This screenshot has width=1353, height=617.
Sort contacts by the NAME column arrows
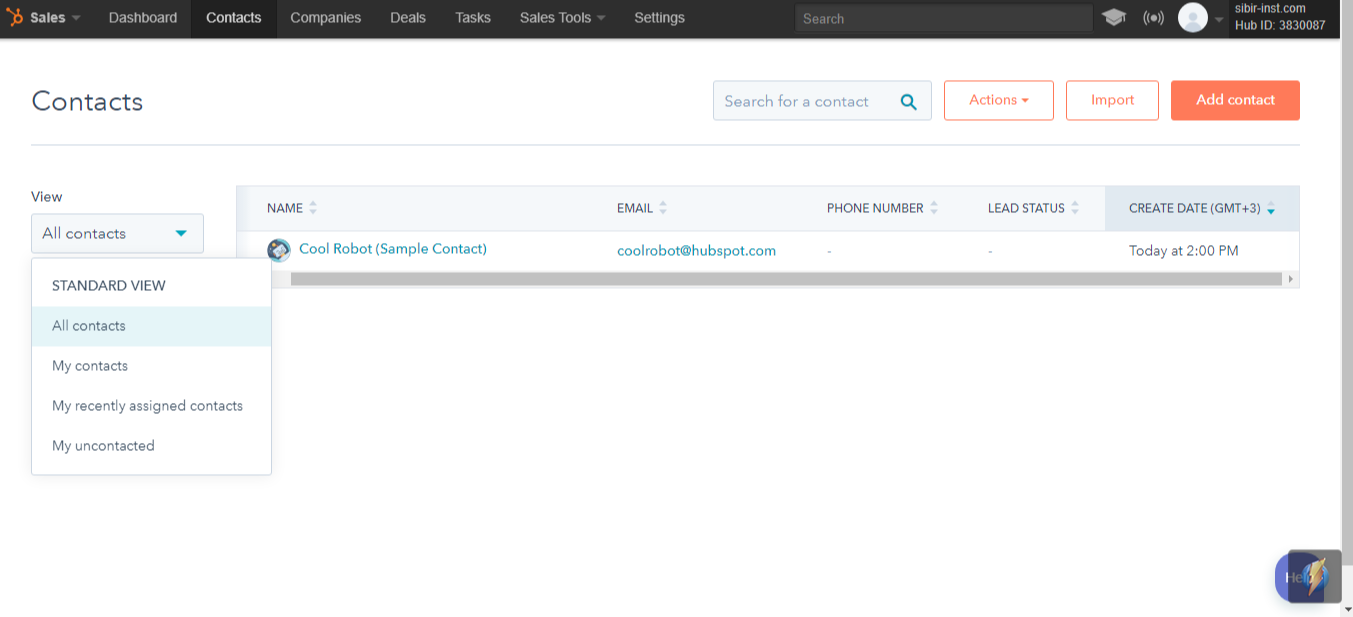pyautogui.click(x=312, y=207)
